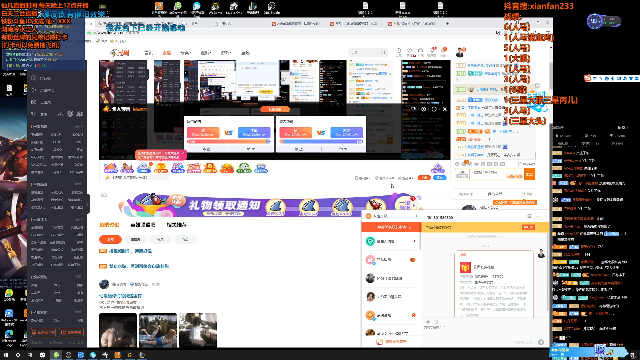Open a new browser tab with the plus button

coord(447,24)
